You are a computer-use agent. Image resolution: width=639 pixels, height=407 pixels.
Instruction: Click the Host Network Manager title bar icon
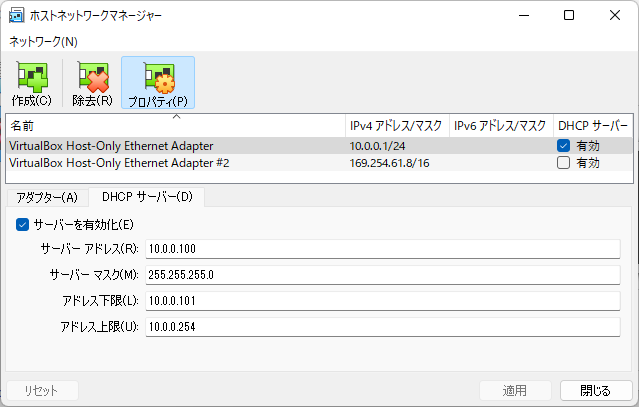[16, 15]
